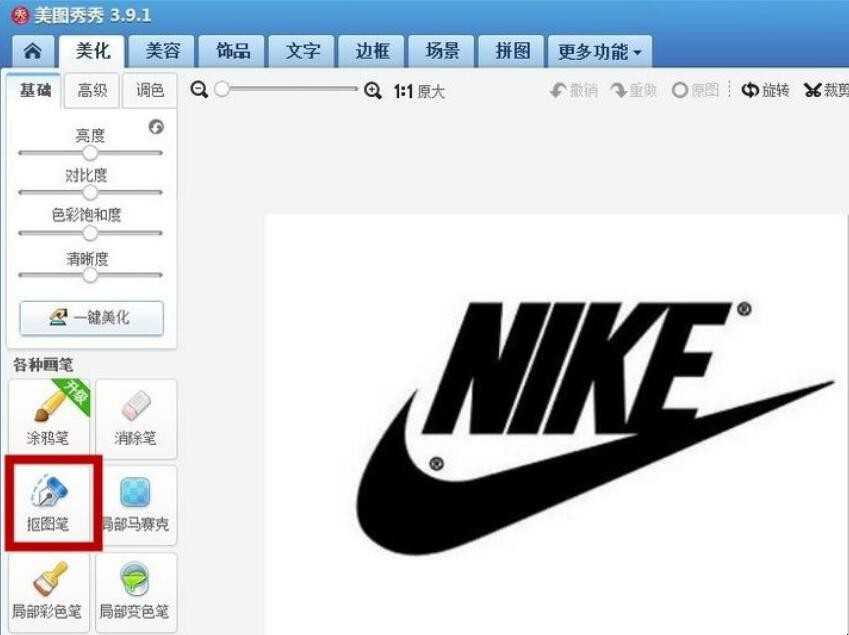Click the 一键美化 button
Viewport: 849px width, 635px height.
92,318
